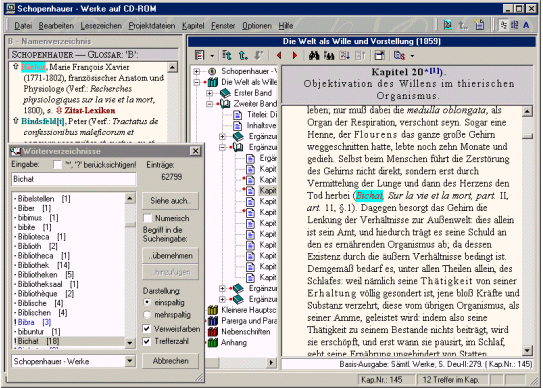Click the Bindsfeld[t] glossary link
543x388 pixels.
(43, 121)
